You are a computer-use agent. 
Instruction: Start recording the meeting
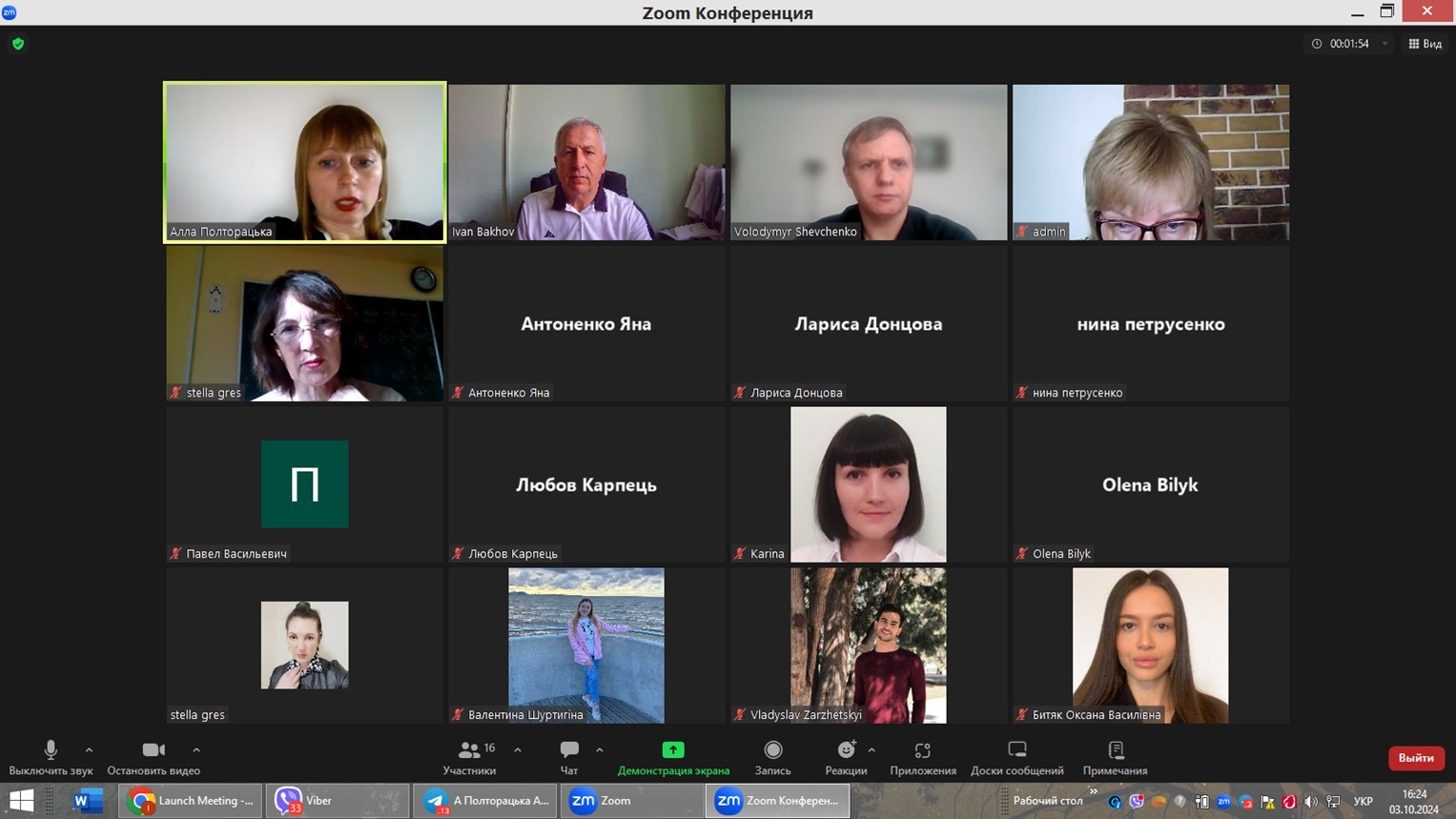tap(772, 751)
